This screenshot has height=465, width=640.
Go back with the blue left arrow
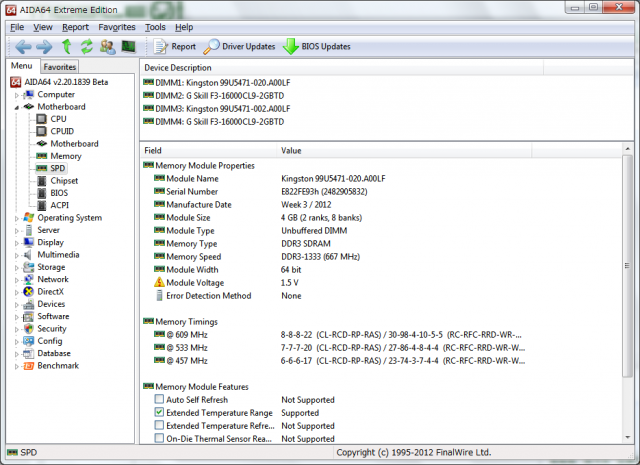pyautogui.click(x=23, y=47)
